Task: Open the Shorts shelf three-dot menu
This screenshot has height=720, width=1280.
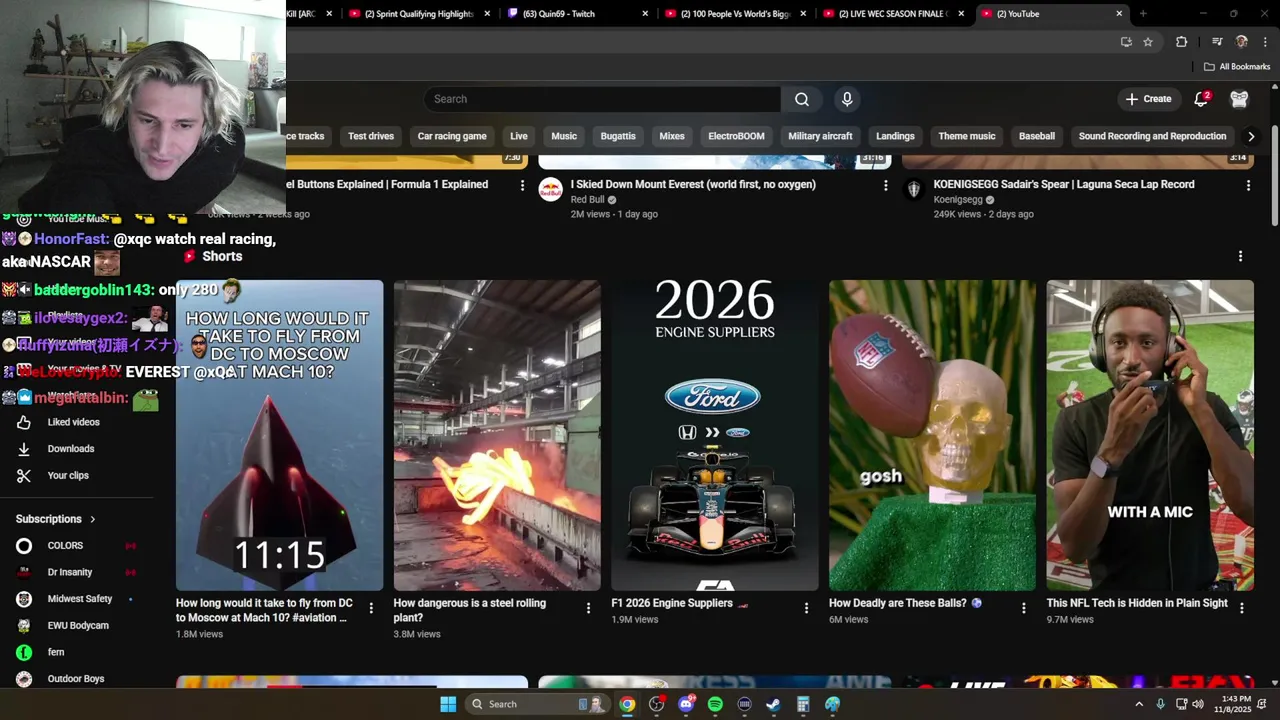Action: [1240, 256]
